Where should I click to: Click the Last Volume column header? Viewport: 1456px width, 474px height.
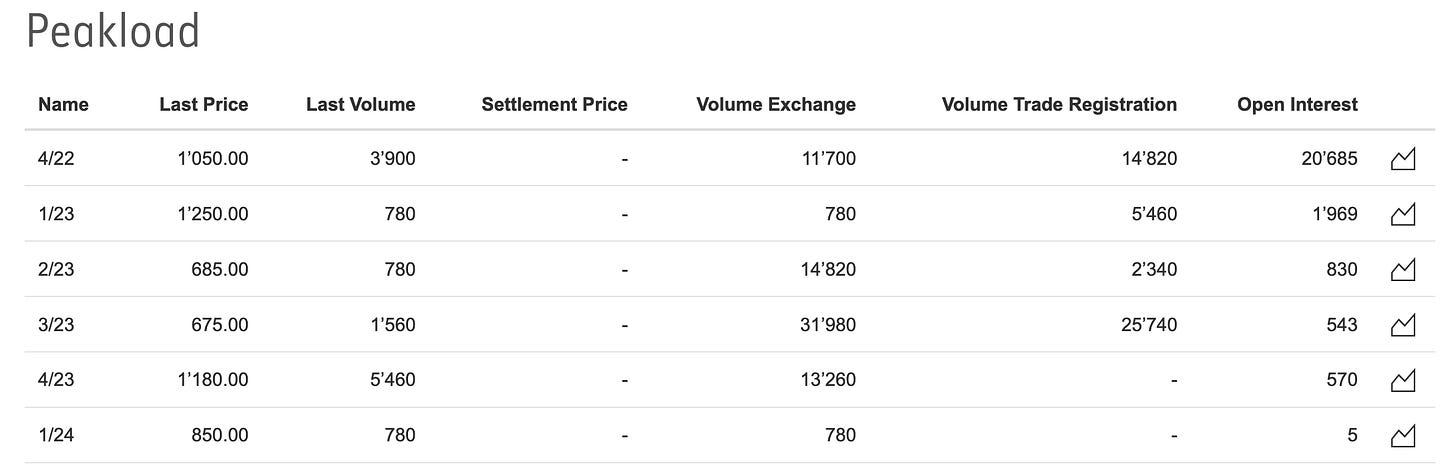[360, 104]
